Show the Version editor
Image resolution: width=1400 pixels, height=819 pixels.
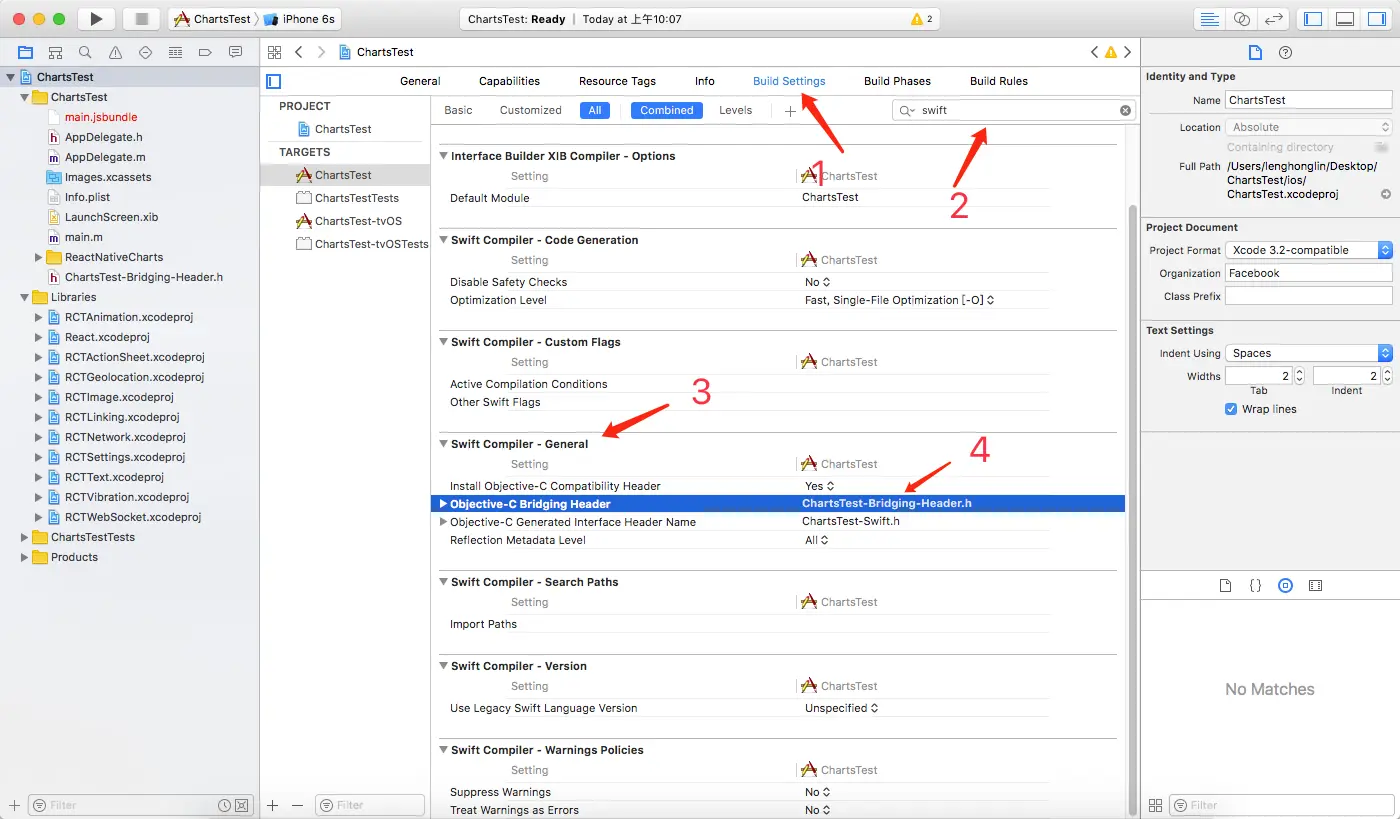coord(1273,19)
